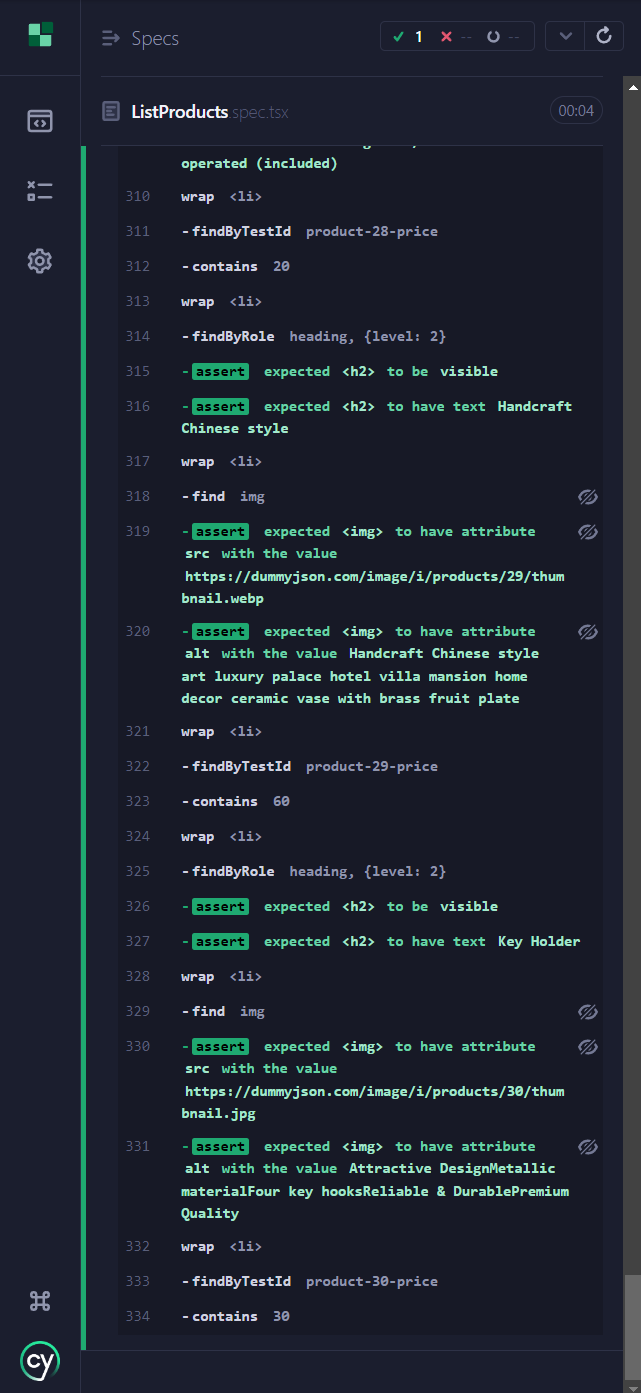The image size is (641, 1393).
Task: Expand the Specs list panel icon
Action: pyautogui.click(x=110, y=38)
